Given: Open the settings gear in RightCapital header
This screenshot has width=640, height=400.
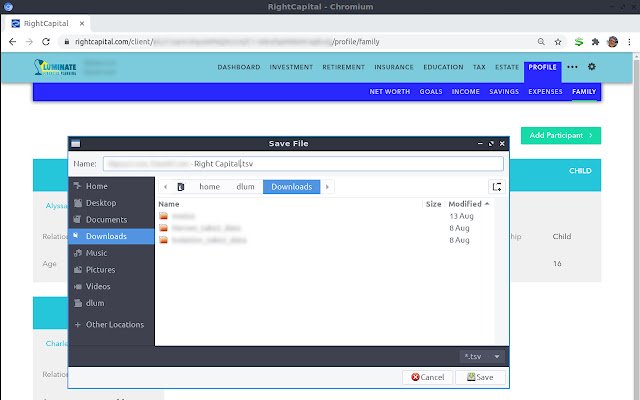Looking at the screenshot, I should pyautogui.click(x=591, y=67).
